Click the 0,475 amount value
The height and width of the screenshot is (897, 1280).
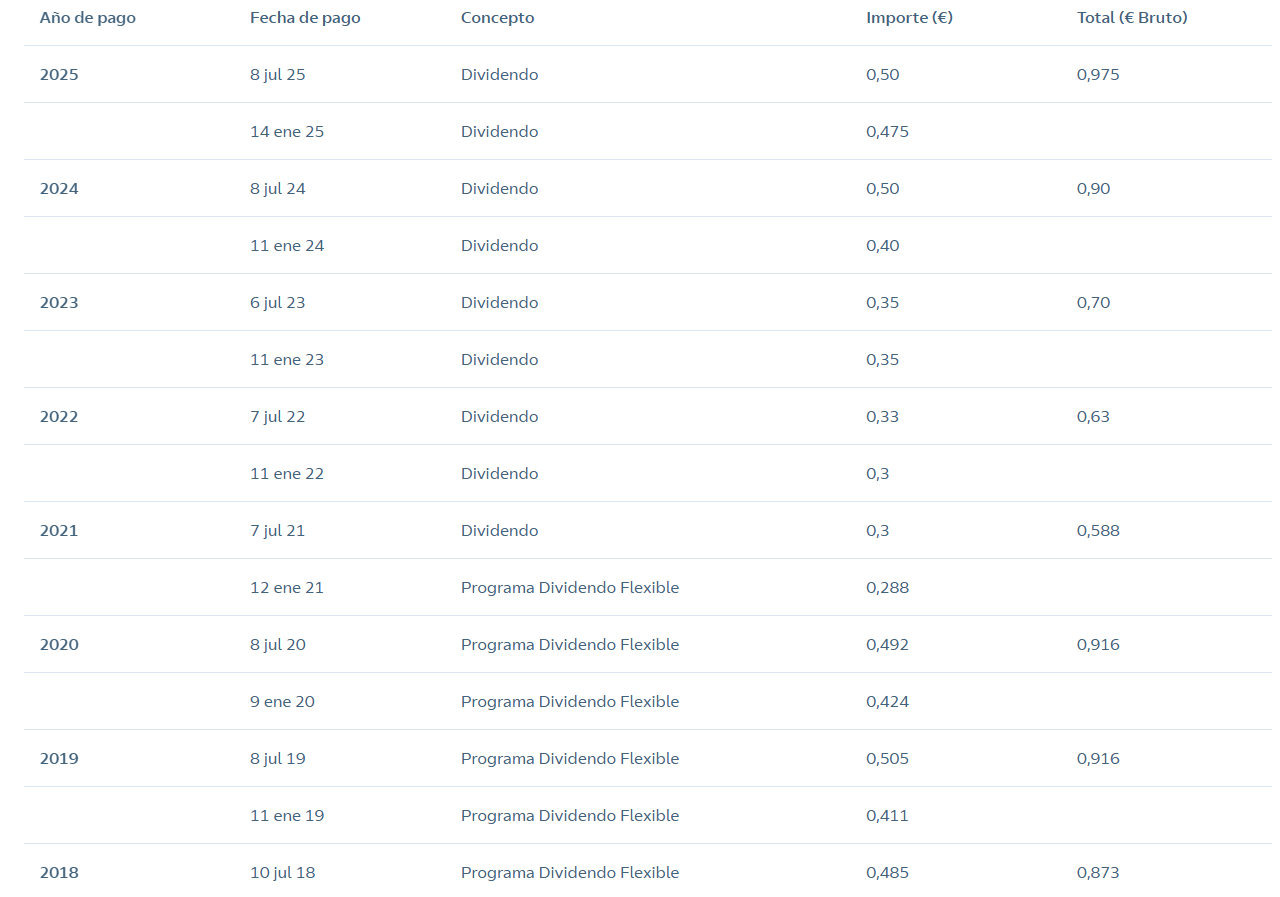point(887,132)
